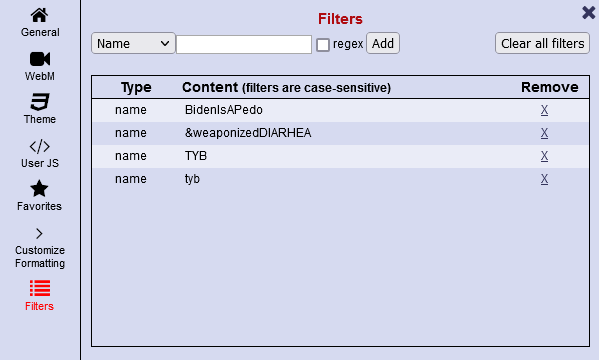Select the Filters label in the sidebar
Image resolution: width=599 pixels, height=360 pixels.
coord(39,306)
